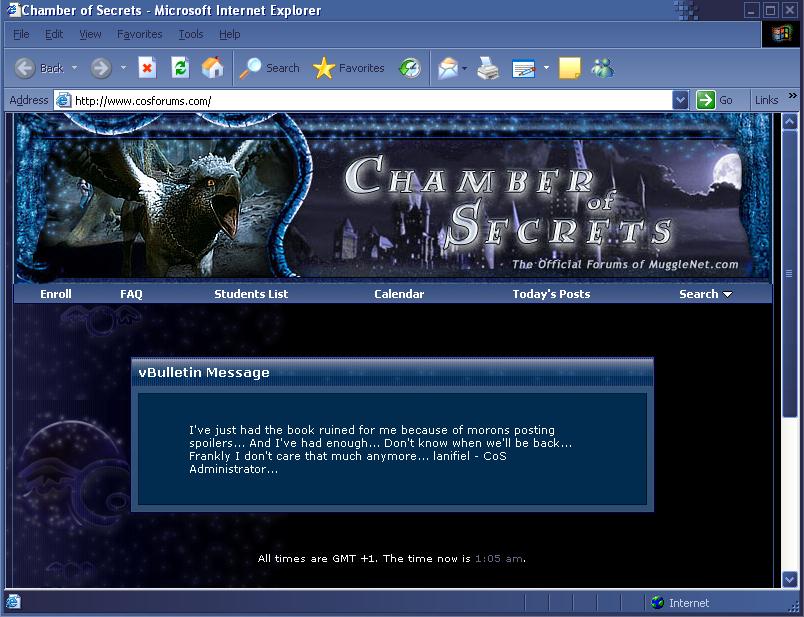Screen dimensions: 804x617
Task: Open the Search pane from the toolbar
Action: pos(269,68)
